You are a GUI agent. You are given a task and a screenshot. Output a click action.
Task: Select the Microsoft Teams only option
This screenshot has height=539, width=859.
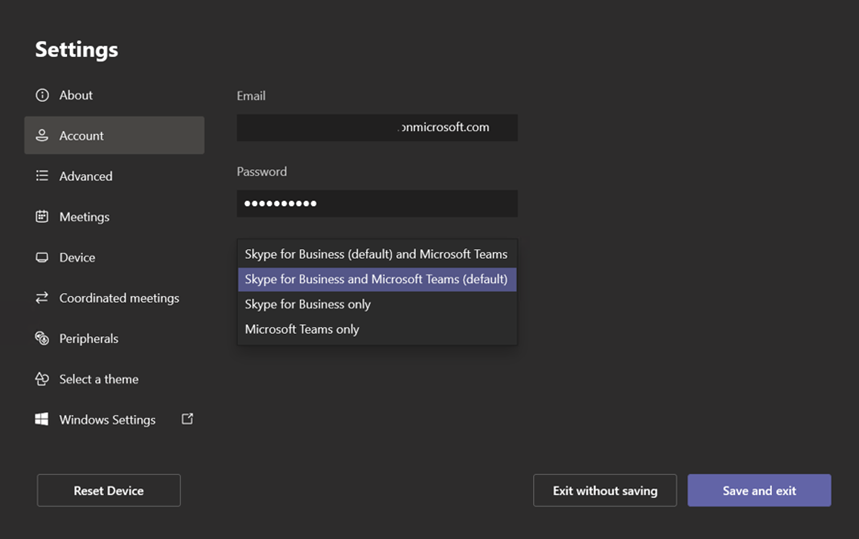pyautogui.click(x=302, y=329)
